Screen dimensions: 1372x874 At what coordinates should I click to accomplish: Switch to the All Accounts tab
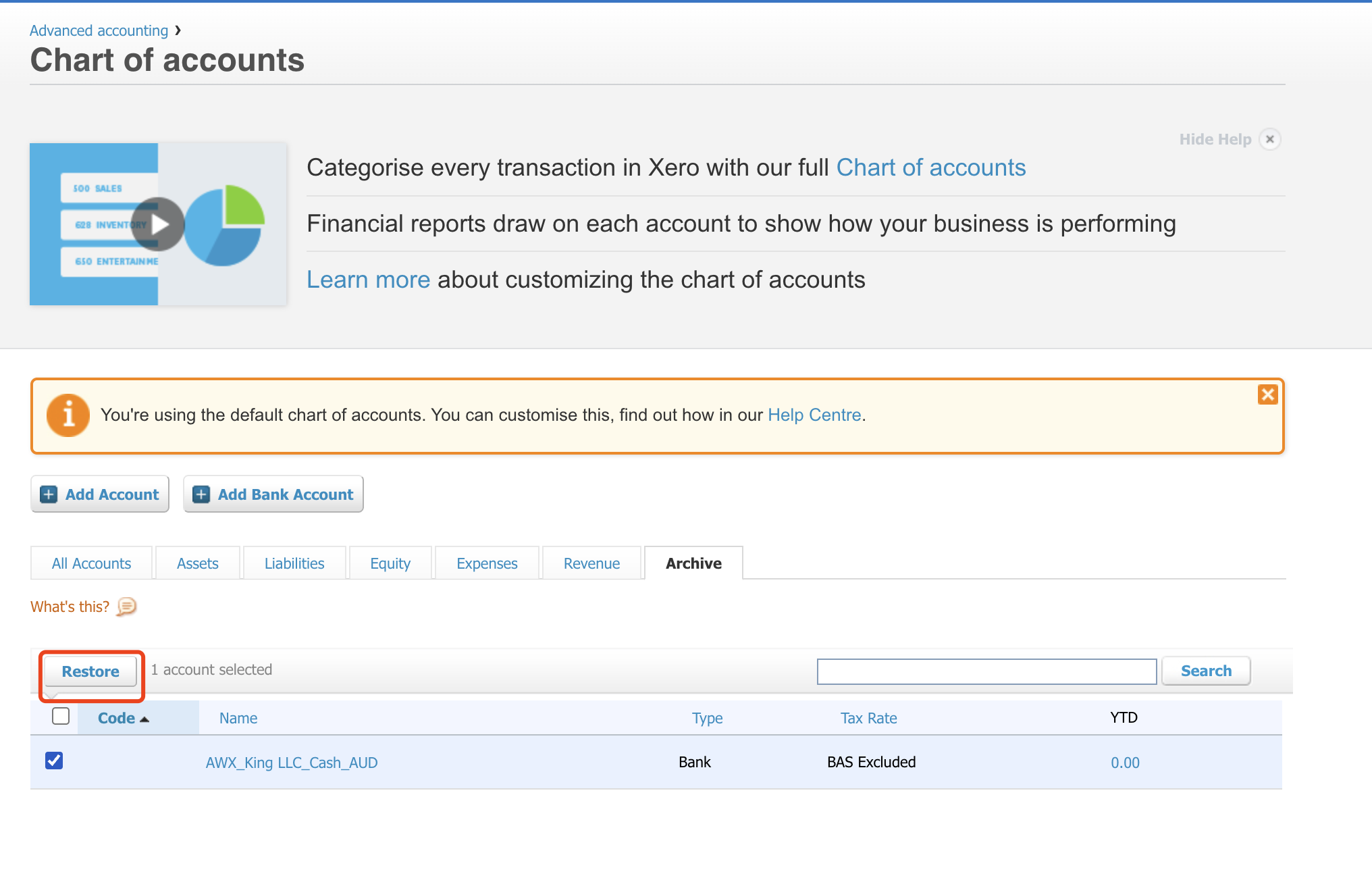[x=91, y=563]
